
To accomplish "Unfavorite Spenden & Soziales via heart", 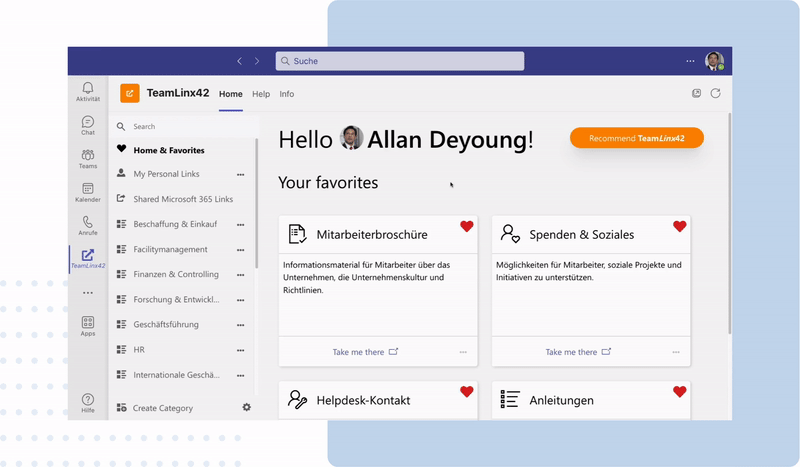I will click(680, 226).
